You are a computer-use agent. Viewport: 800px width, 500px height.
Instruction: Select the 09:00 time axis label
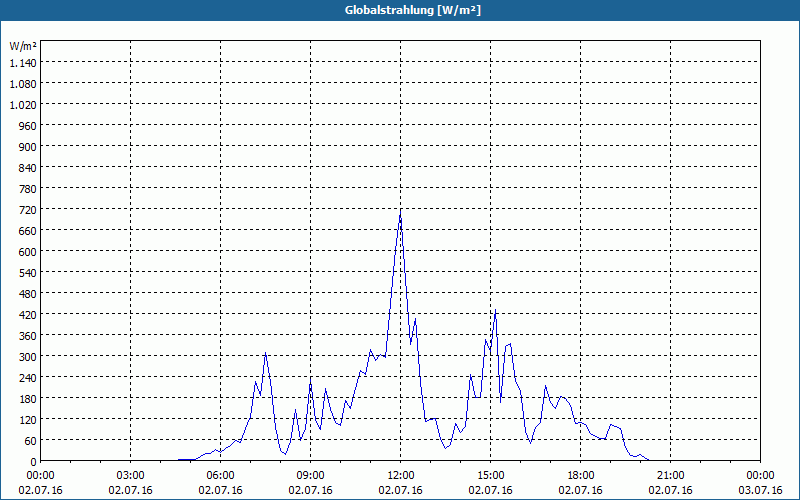[x=310, y=476]
